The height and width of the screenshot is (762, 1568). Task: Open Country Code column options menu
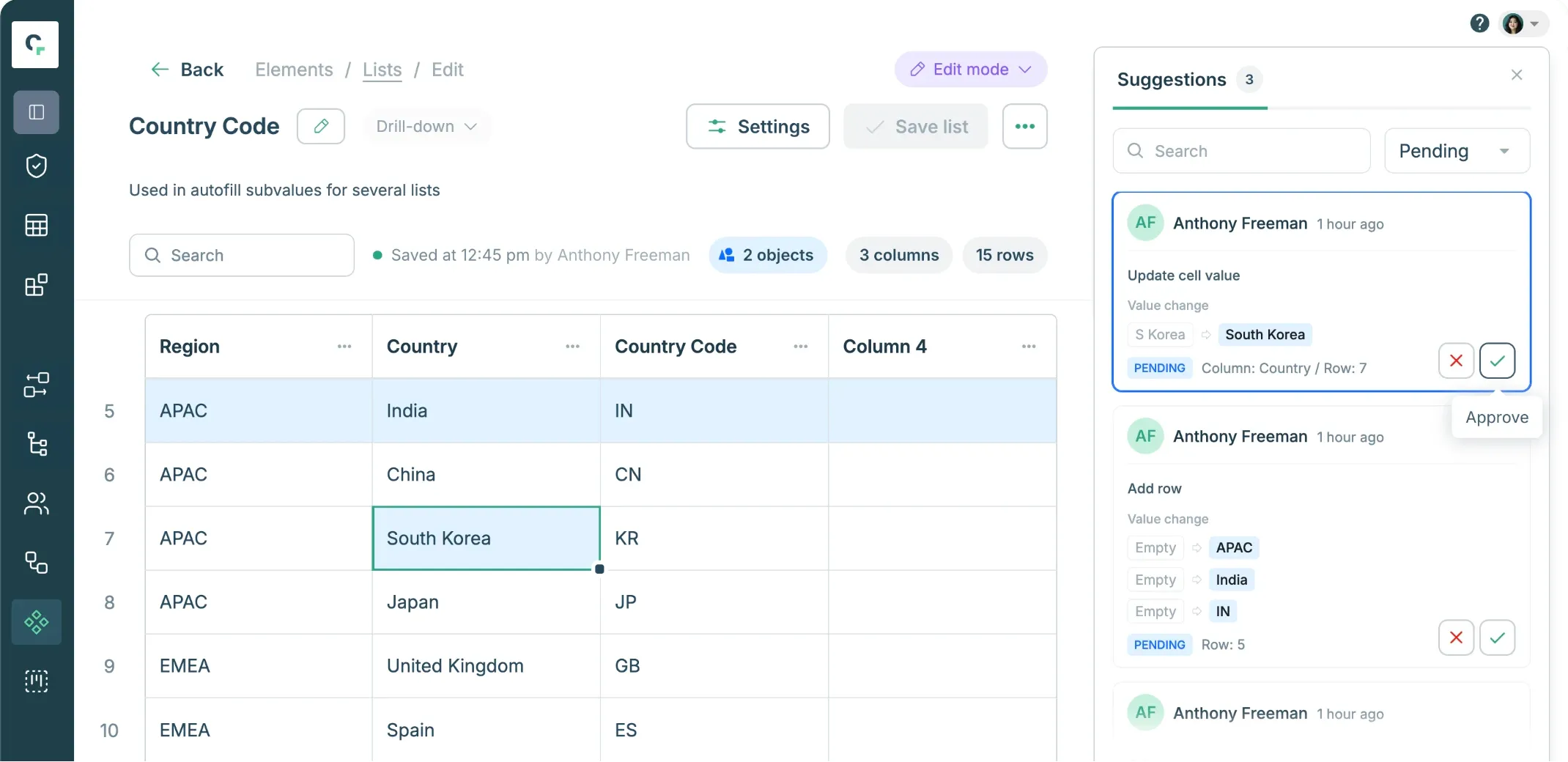(800, 347)
